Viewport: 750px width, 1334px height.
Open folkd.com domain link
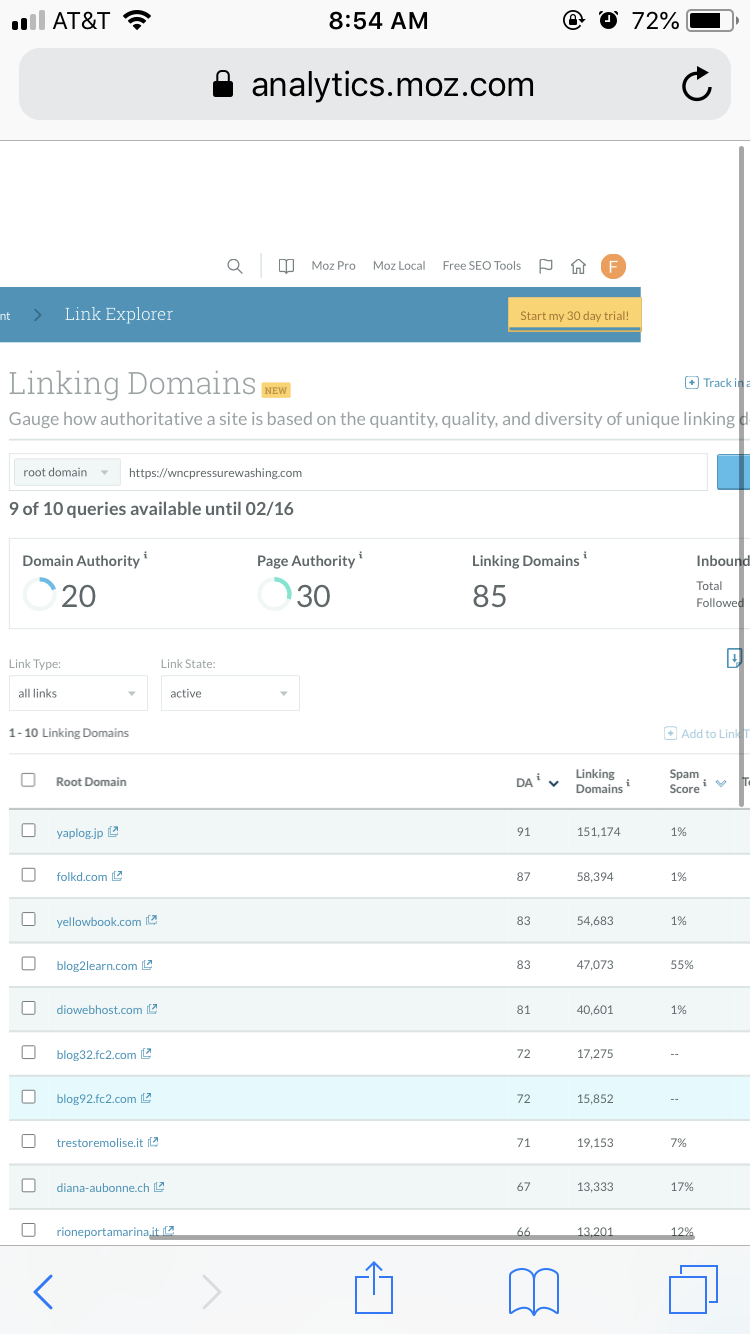pyautogui.click(x=82, y=877)
